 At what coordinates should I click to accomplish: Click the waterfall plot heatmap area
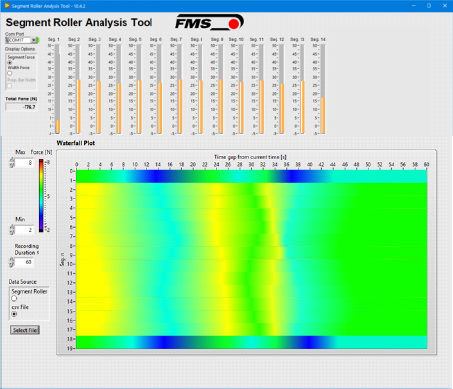[252, 259]
